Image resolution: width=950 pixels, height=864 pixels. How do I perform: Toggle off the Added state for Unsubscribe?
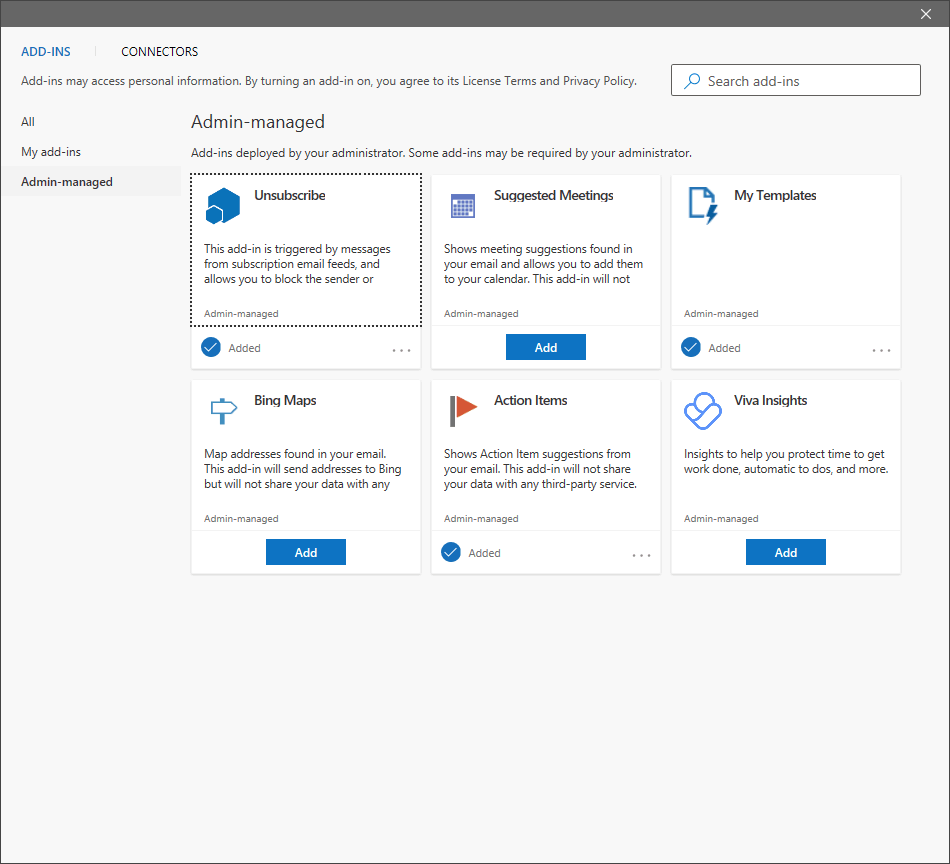[210, 347]
